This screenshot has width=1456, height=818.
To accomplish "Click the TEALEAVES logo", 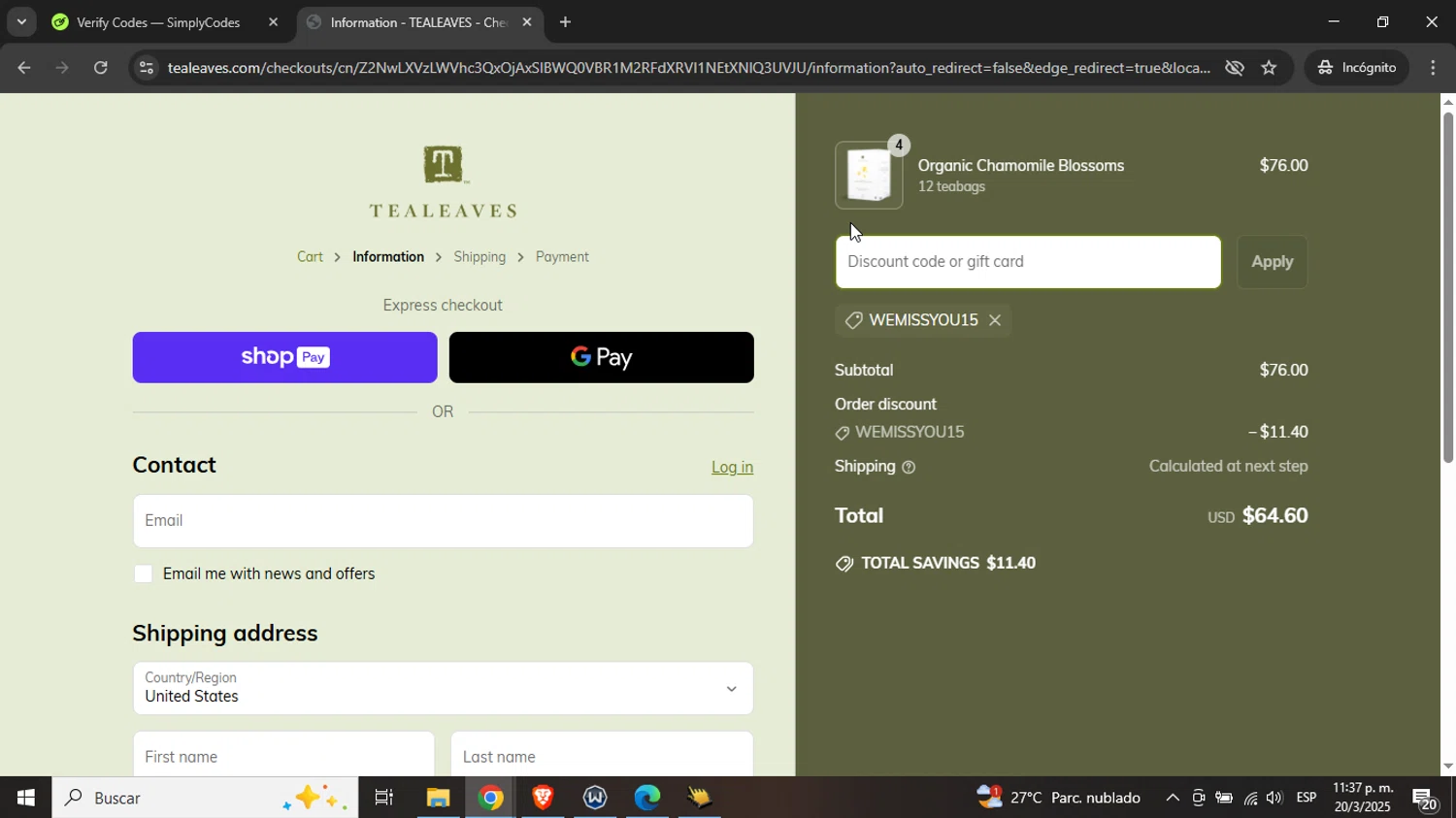I will [x=443, y=181].
